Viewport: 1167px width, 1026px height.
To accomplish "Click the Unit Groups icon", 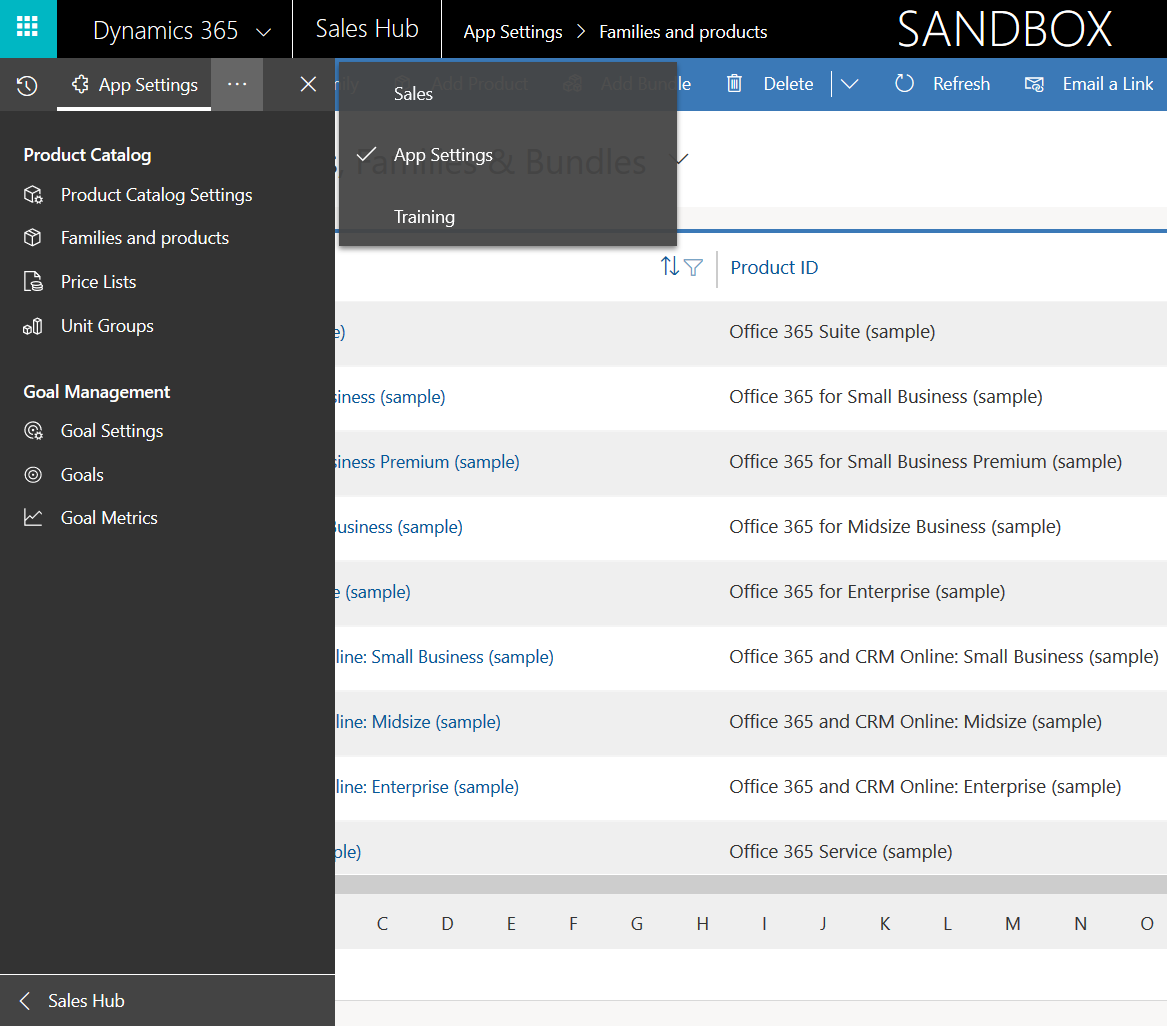I will (x=33, y=326).
